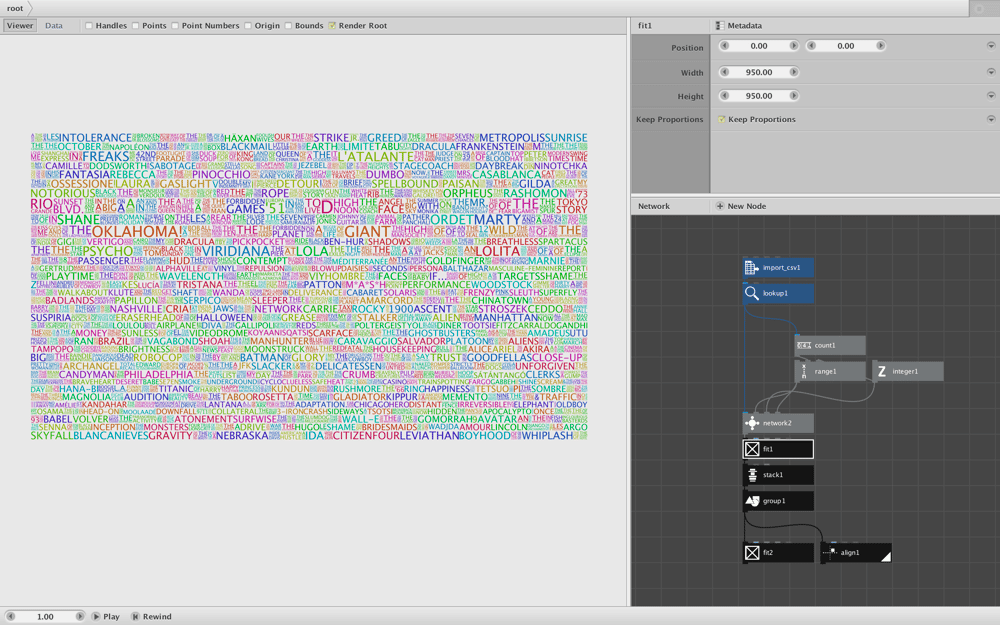Screen dimensions: 1000x625
Task: Step frame forward with right arrow
Action: click(x=80, y=617)
